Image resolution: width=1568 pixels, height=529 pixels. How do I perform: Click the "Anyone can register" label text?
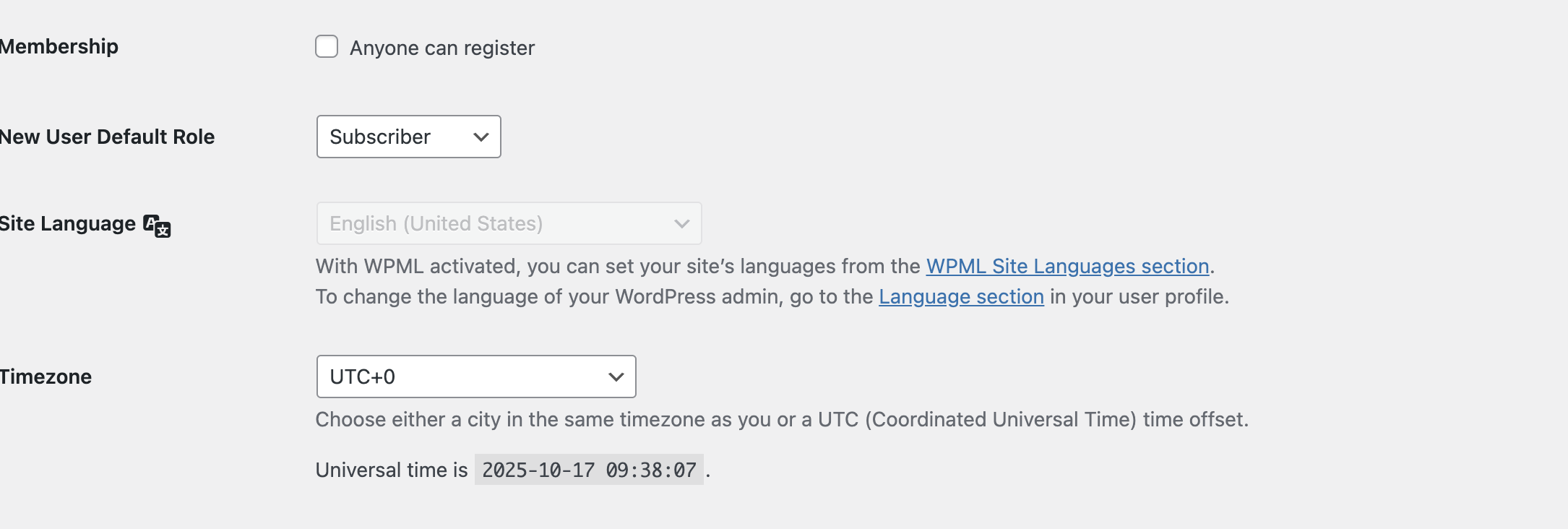[x=441, y=48]
